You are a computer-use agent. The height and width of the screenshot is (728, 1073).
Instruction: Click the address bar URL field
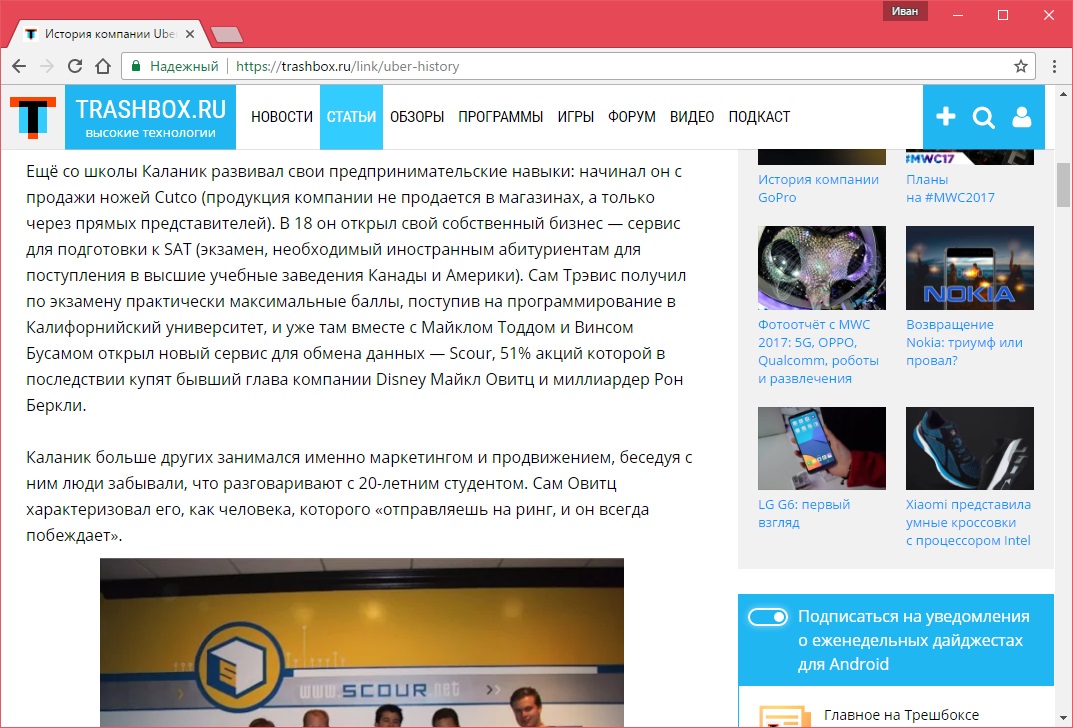coord(576,66)
